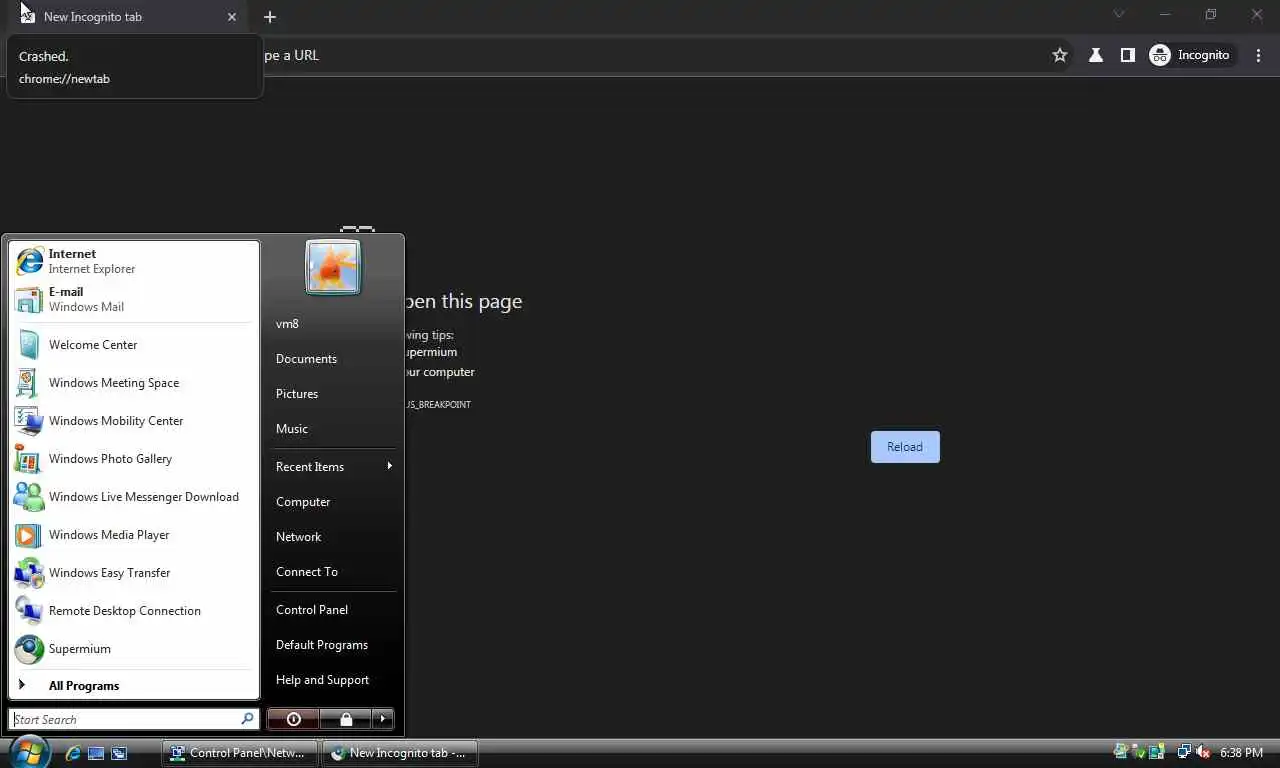Click Show Desktop in Quick Launch
1280x768 pixels.
[96, 753]
